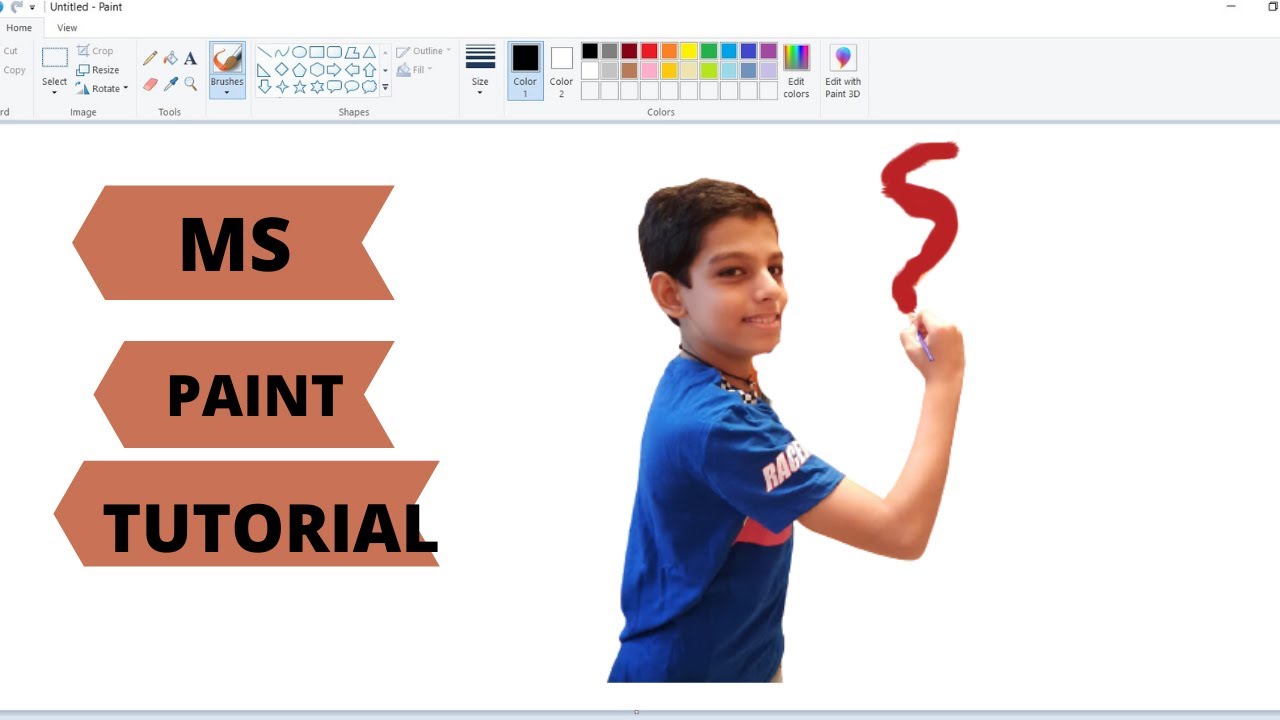
Task: Open the shape Fill dropdown
Action: point(415,70)
